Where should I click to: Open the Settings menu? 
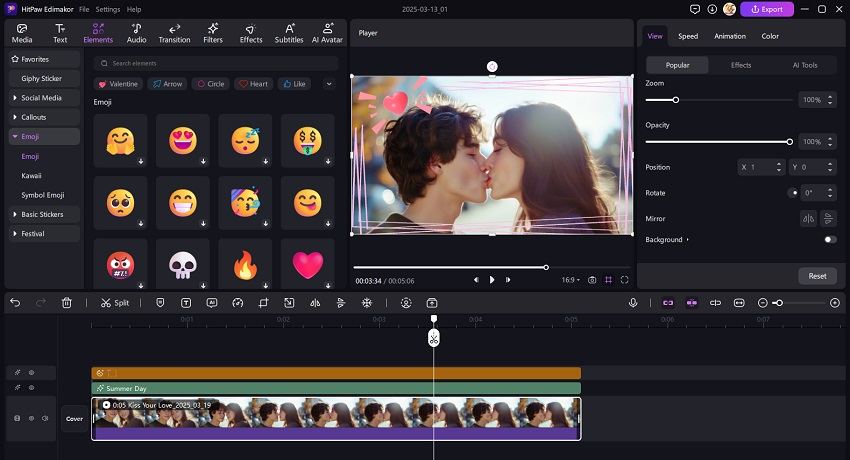coord(107,9)
